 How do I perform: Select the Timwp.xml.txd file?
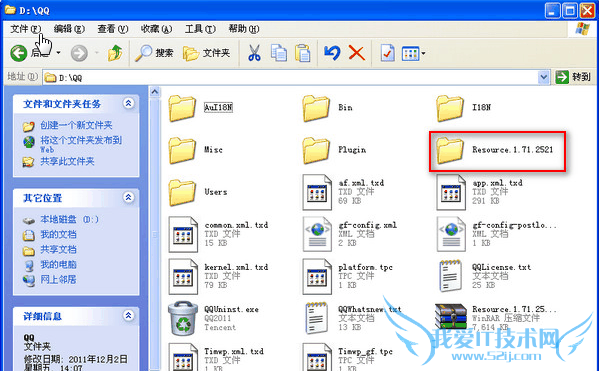click(216, 356)
